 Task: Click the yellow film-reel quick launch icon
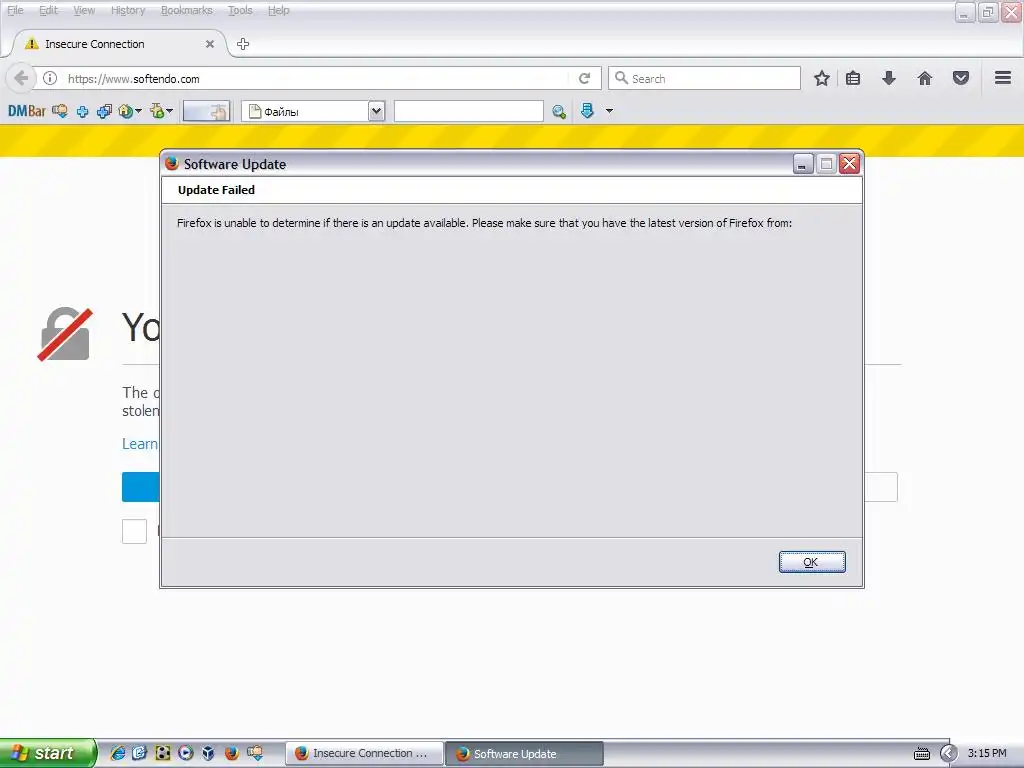tap(163, 753)
